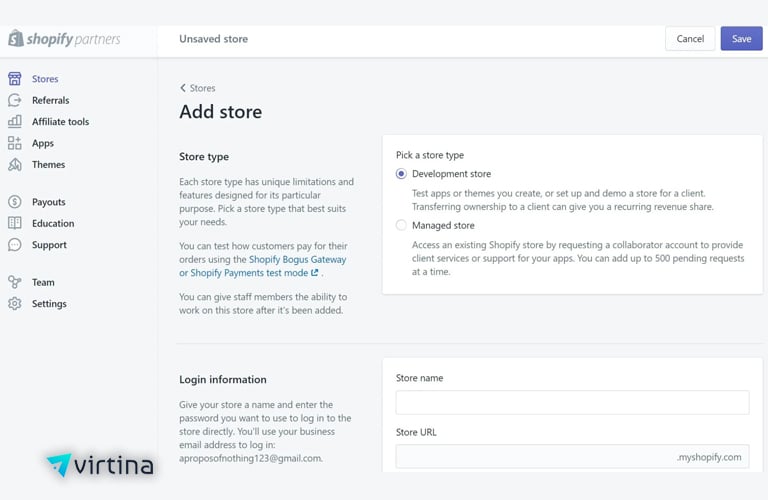Open Support in the sidebar
The image size is (768, 500).
pos(49,245)
